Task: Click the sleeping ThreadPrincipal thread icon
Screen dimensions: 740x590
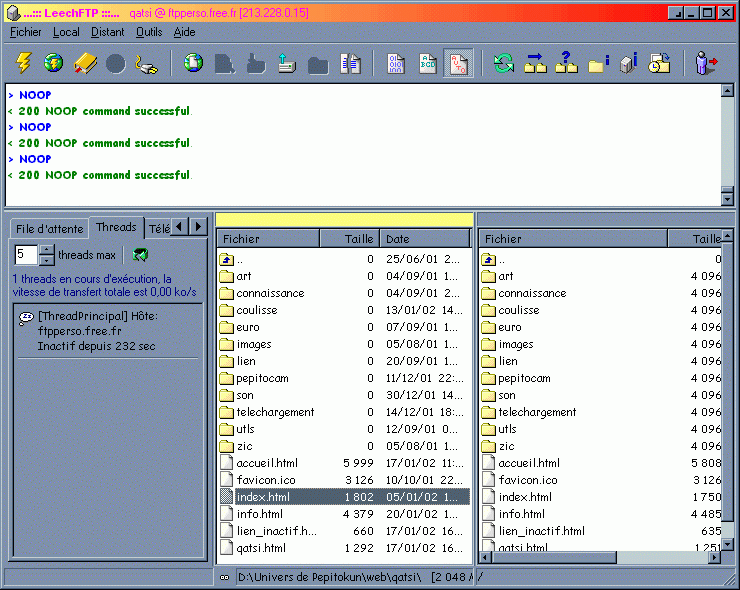Action: coord(26,318)
